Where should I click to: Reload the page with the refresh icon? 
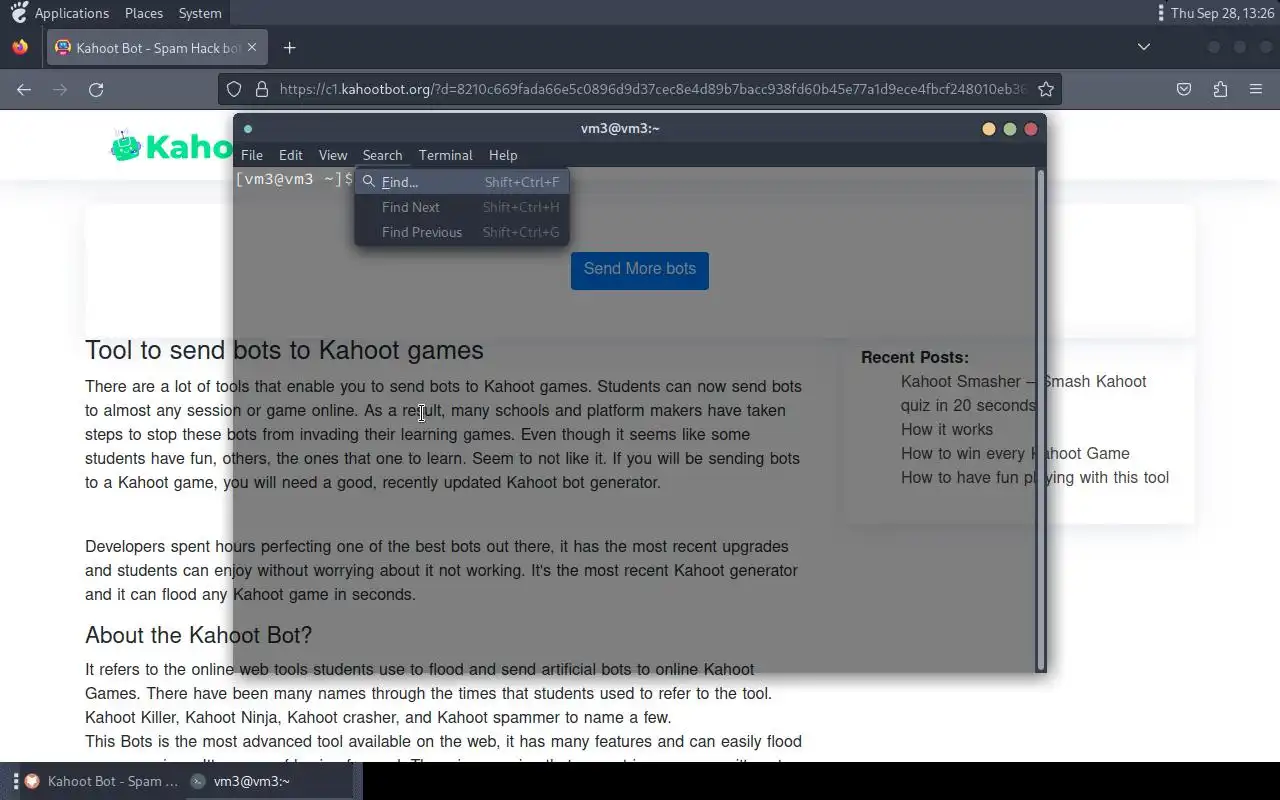(96, 89)
